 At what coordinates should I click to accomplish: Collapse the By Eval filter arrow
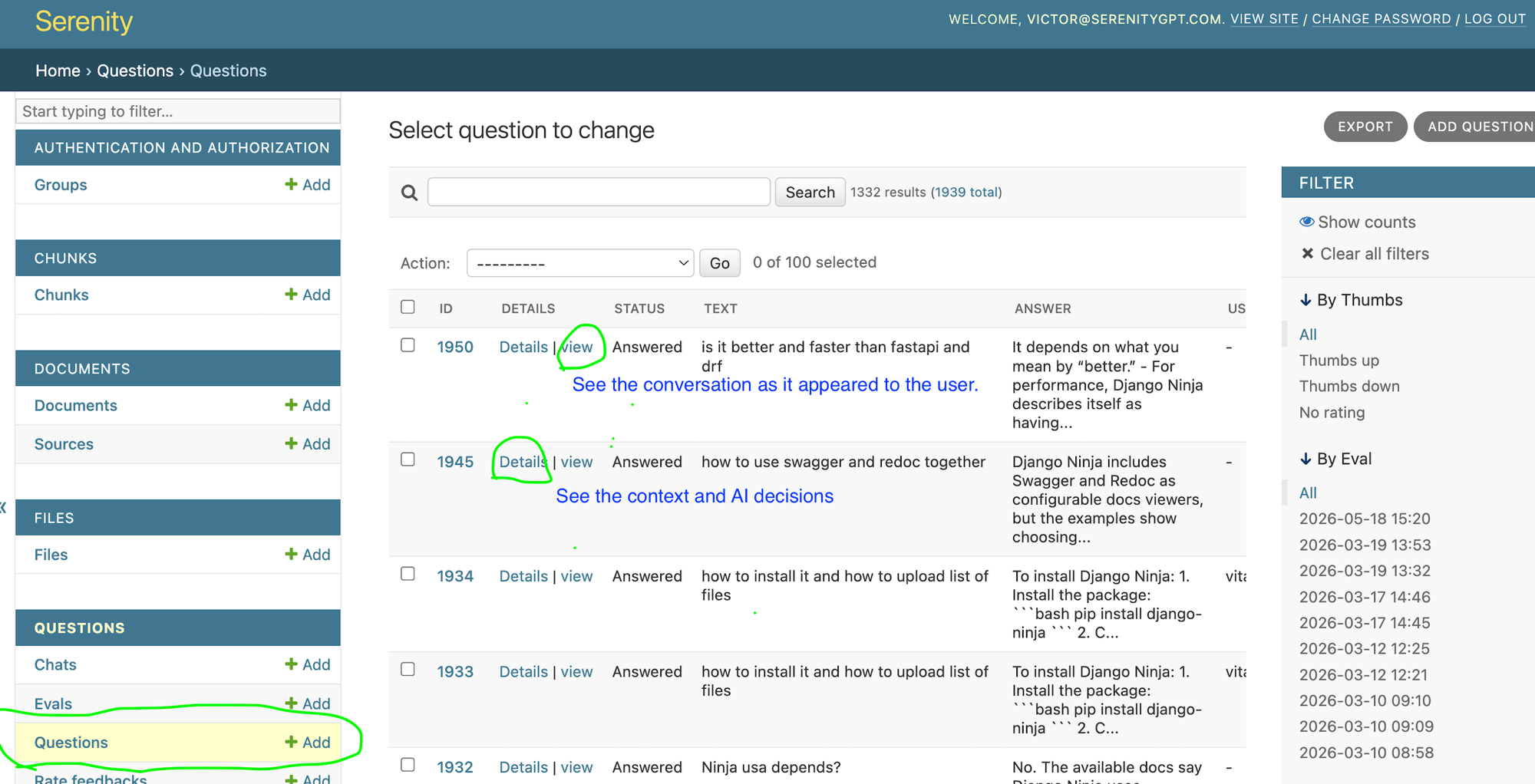pyautogui.click(x=1306, y=459)
